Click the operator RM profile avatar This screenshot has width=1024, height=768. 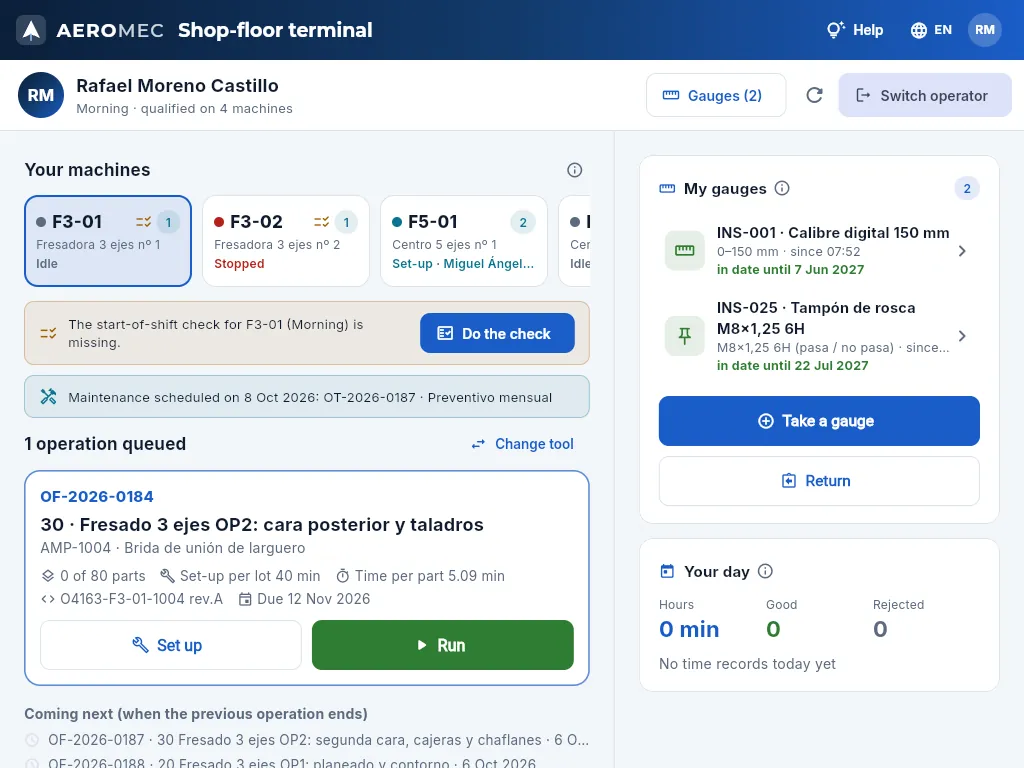40,95
